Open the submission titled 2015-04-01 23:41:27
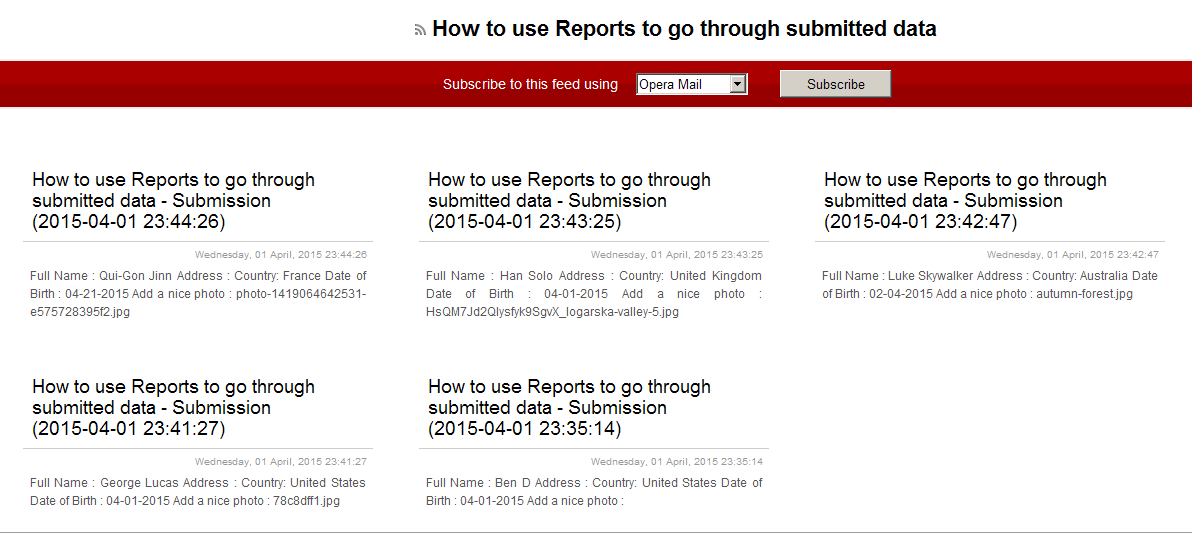 173,408
